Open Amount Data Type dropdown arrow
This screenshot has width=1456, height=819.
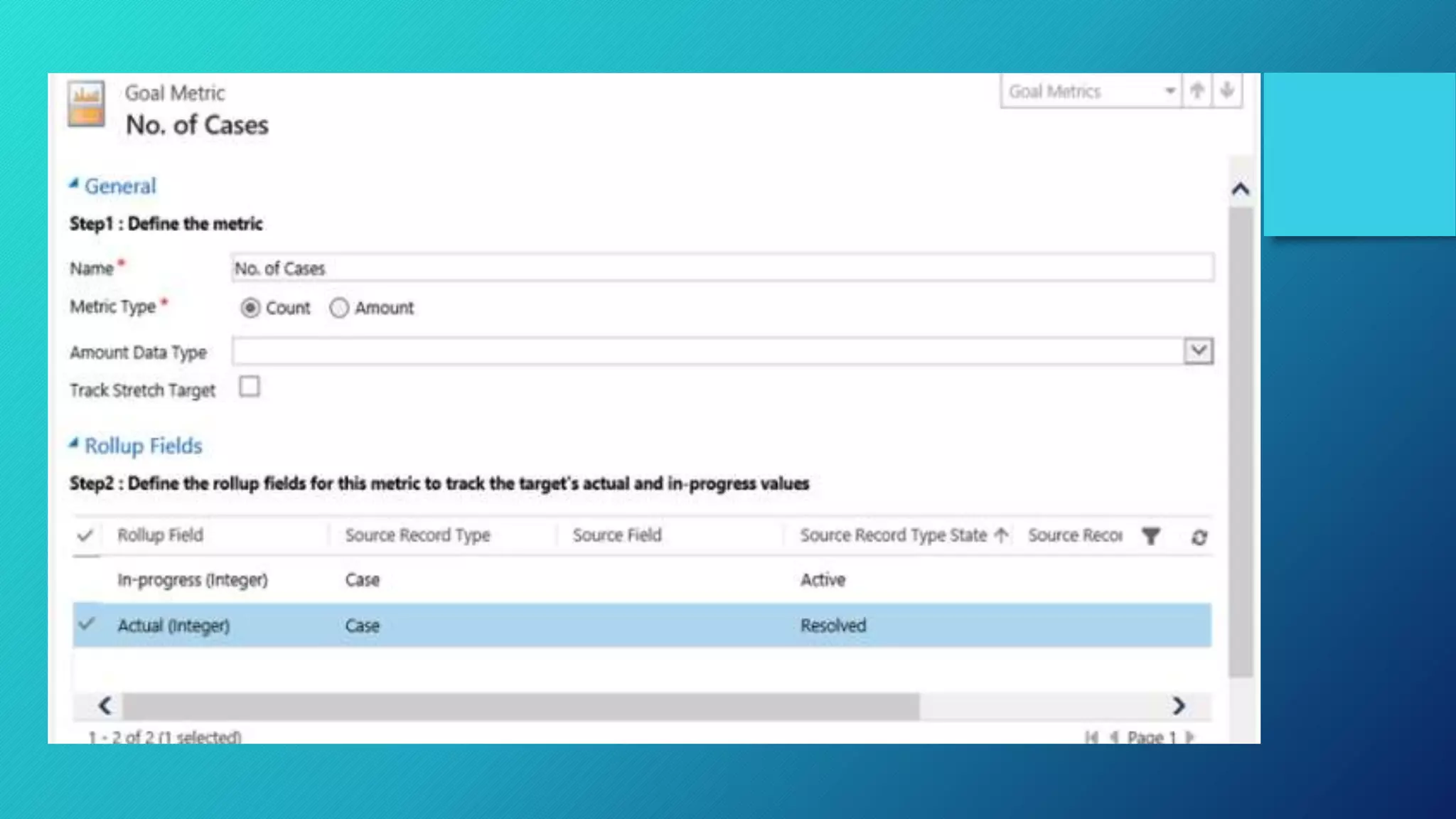[x=1199, y=350]
